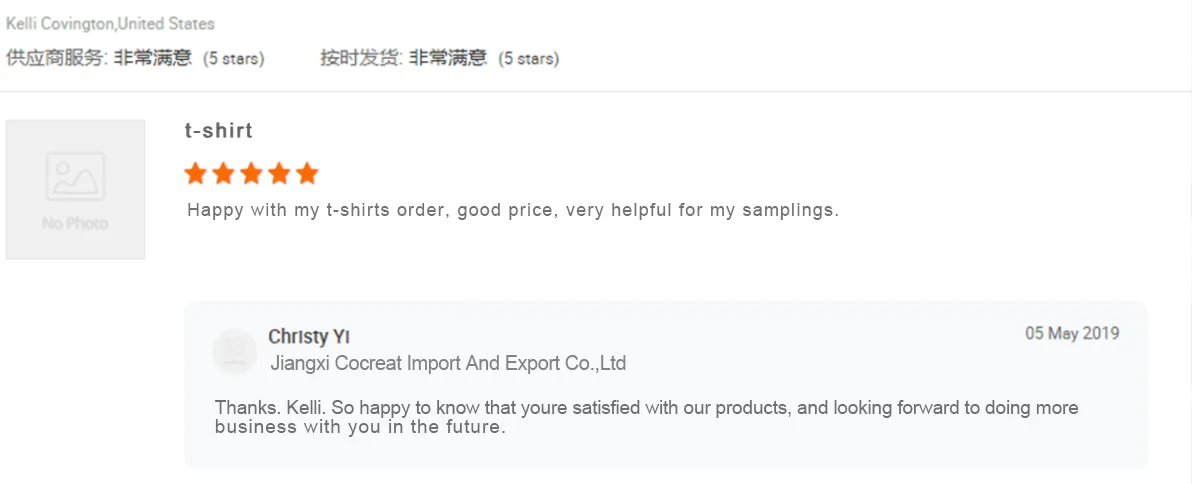Open Christy Yi's profile name

click(309, 337)
